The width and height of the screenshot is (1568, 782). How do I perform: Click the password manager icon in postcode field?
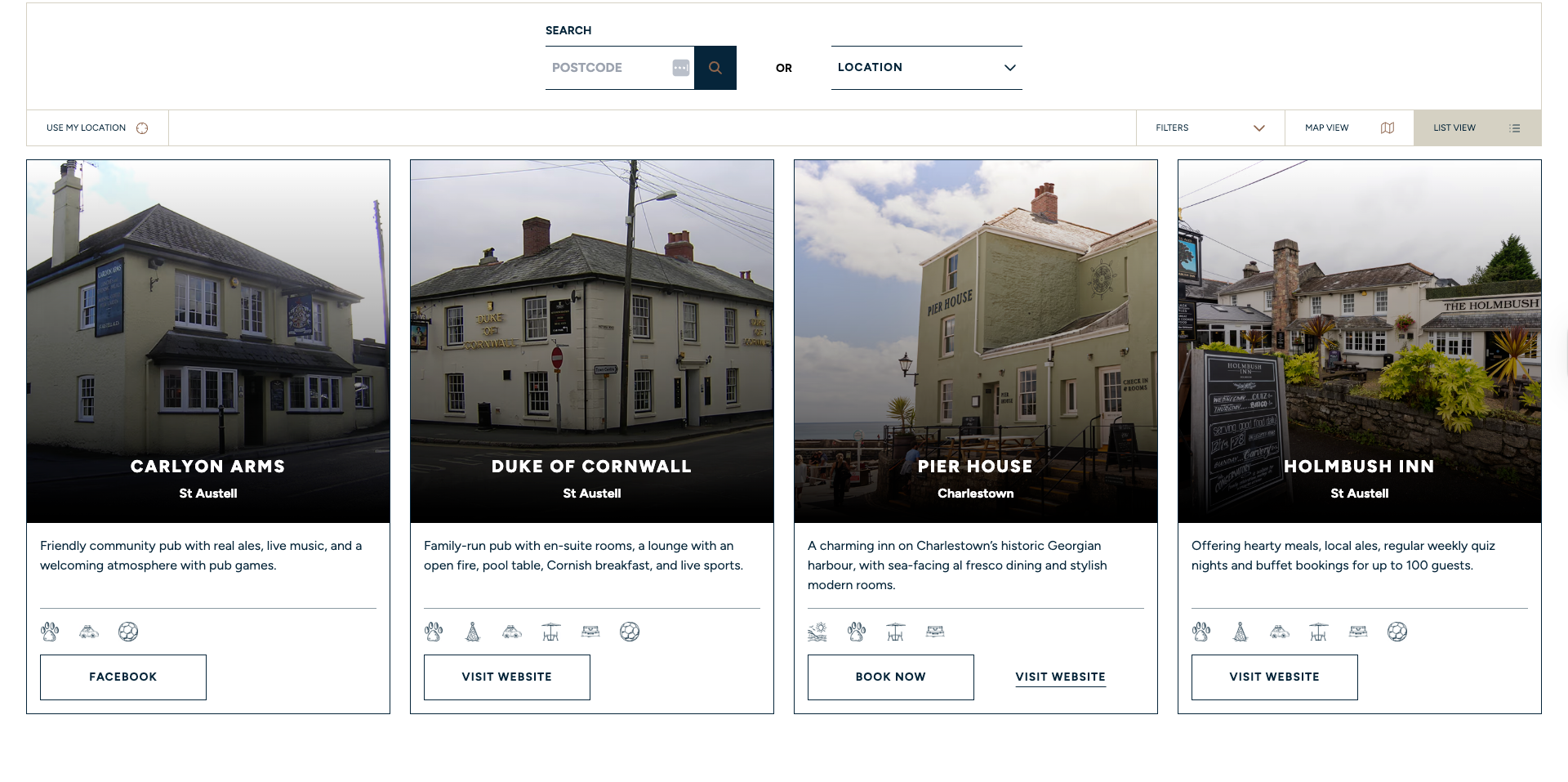(681, 68)
